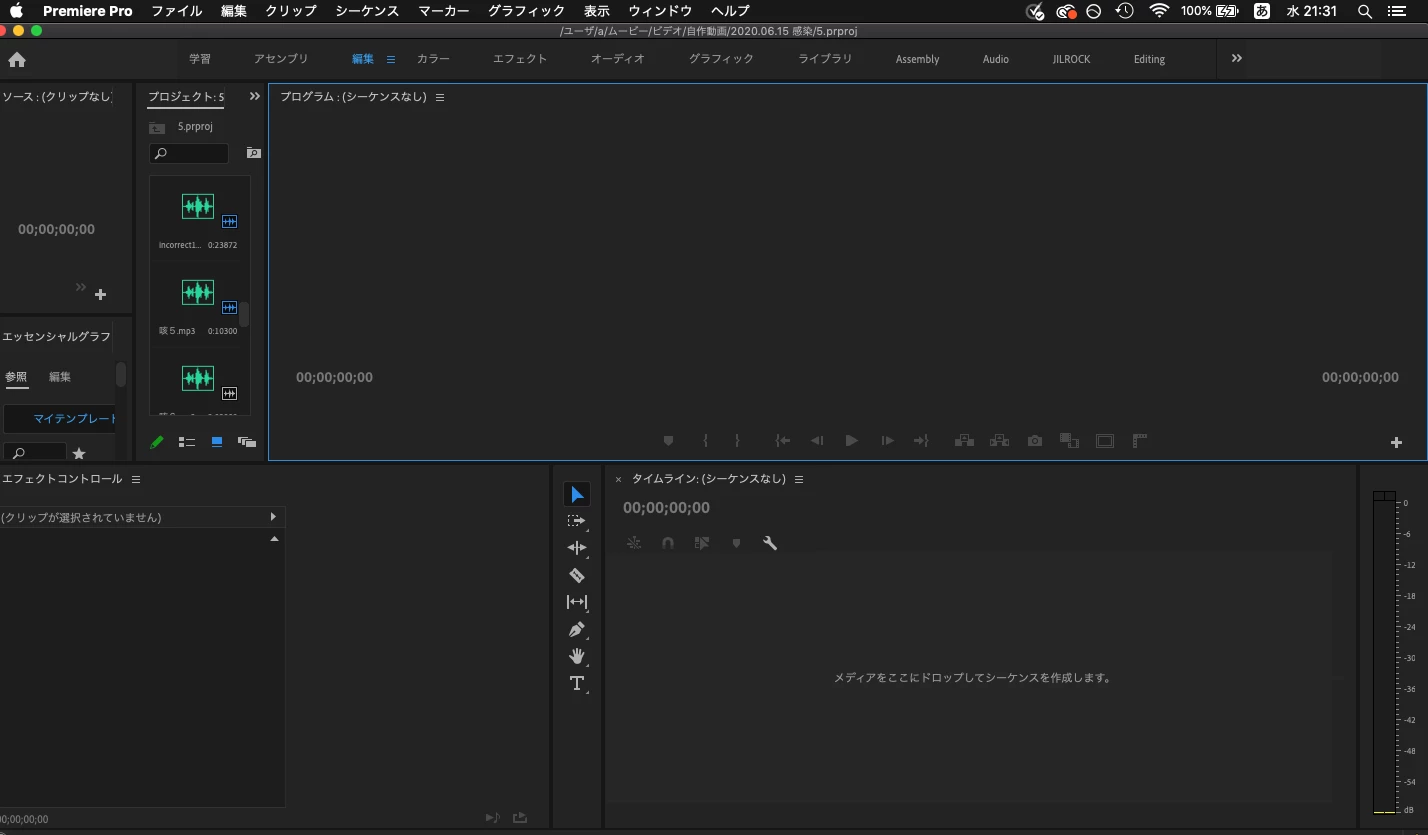Open Effect Controls panel menu
1428x835 pixels.
coord(136,480)
